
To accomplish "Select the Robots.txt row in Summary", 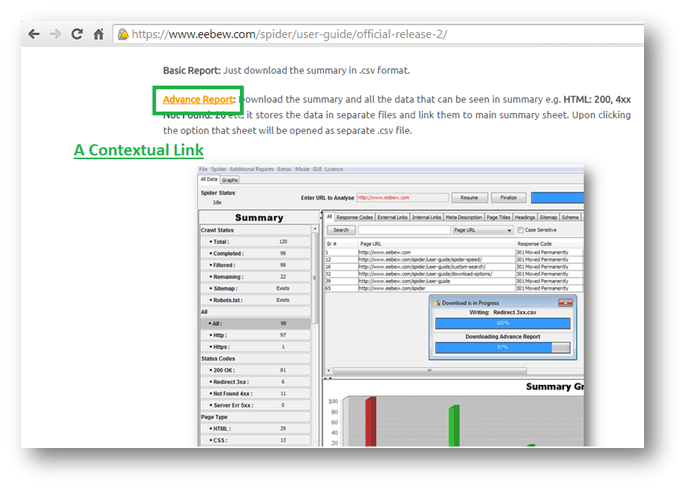I will [256, 300].
